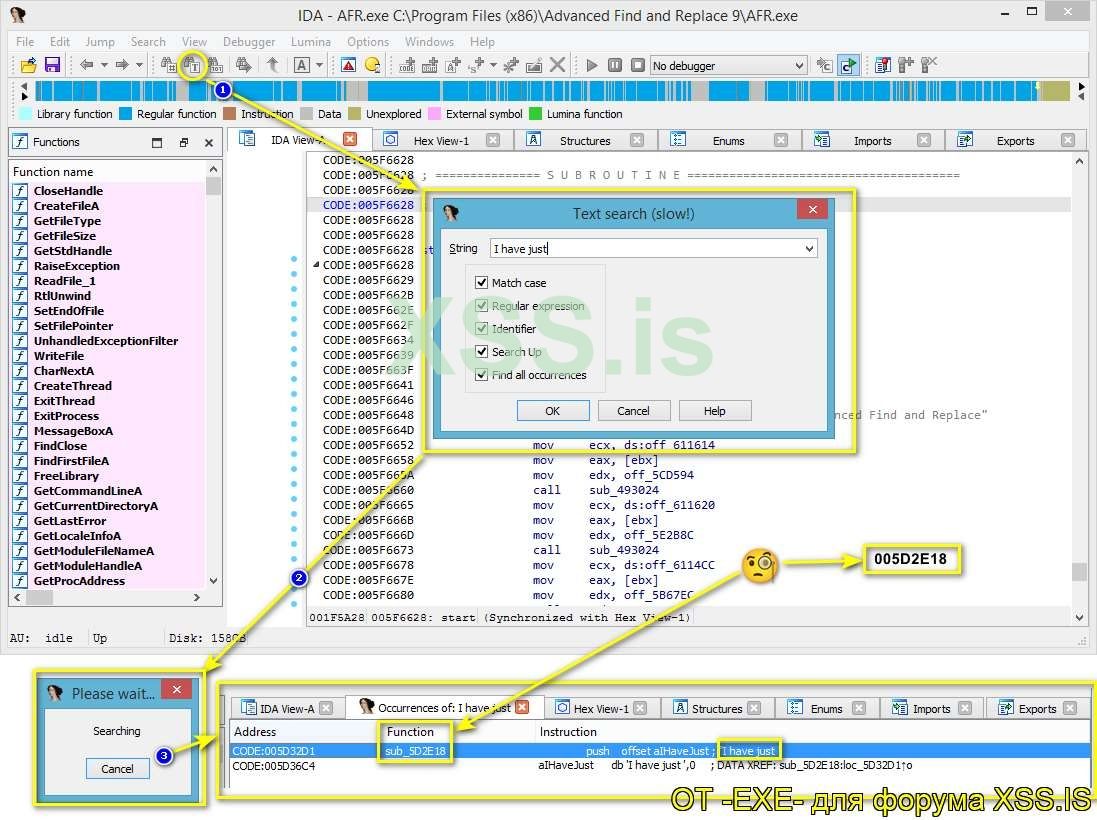Click the text search binoculars icon
This screenshot has width=1097, height=820.
pos(194,66)
